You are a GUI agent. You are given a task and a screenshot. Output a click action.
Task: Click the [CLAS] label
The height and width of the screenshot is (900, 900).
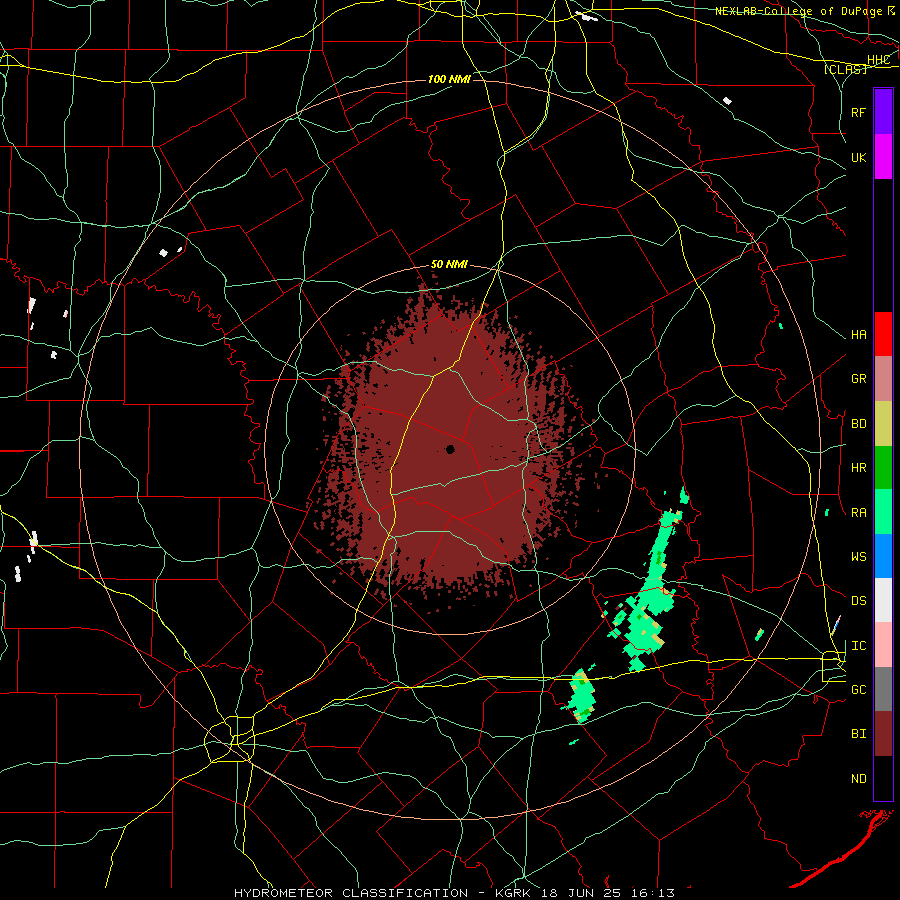coord(845,70)
